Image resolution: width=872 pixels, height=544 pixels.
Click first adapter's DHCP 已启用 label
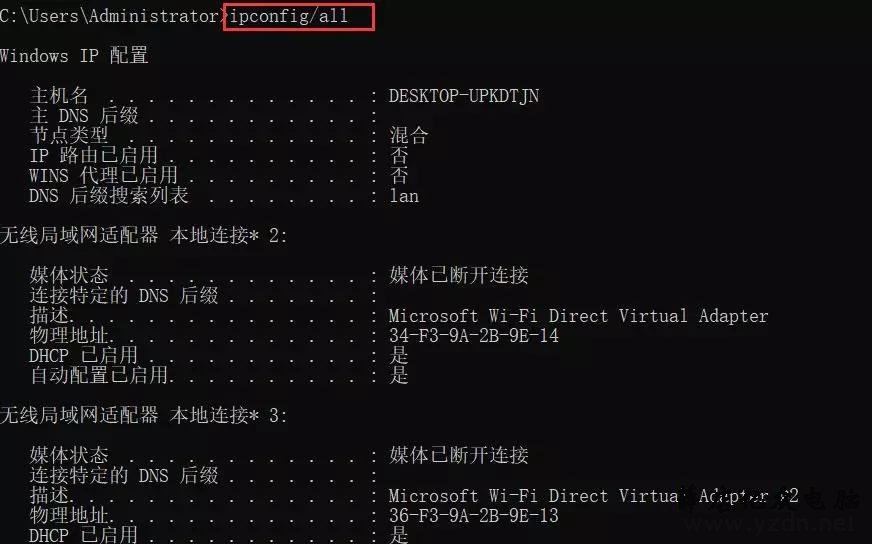click(x=83, y=355)
